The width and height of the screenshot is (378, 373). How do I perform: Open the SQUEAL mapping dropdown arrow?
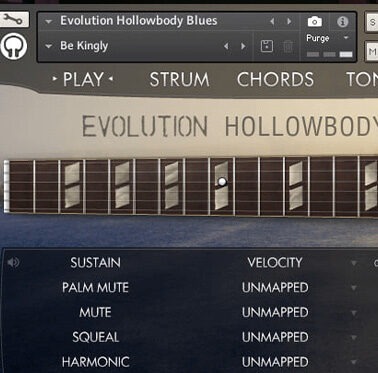tap(354, 337)
